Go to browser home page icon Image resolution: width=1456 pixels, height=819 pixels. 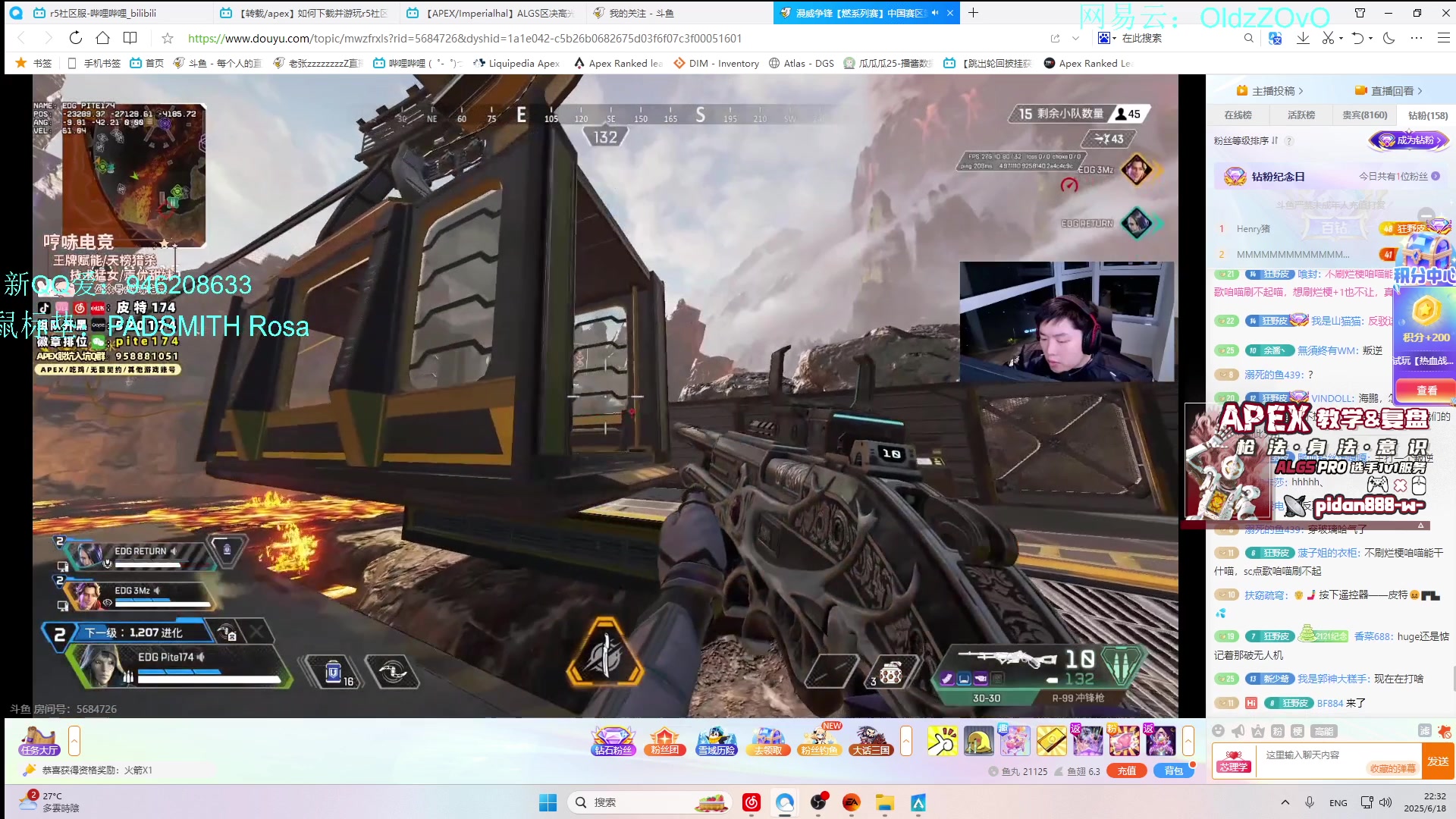tap(102, 38)
